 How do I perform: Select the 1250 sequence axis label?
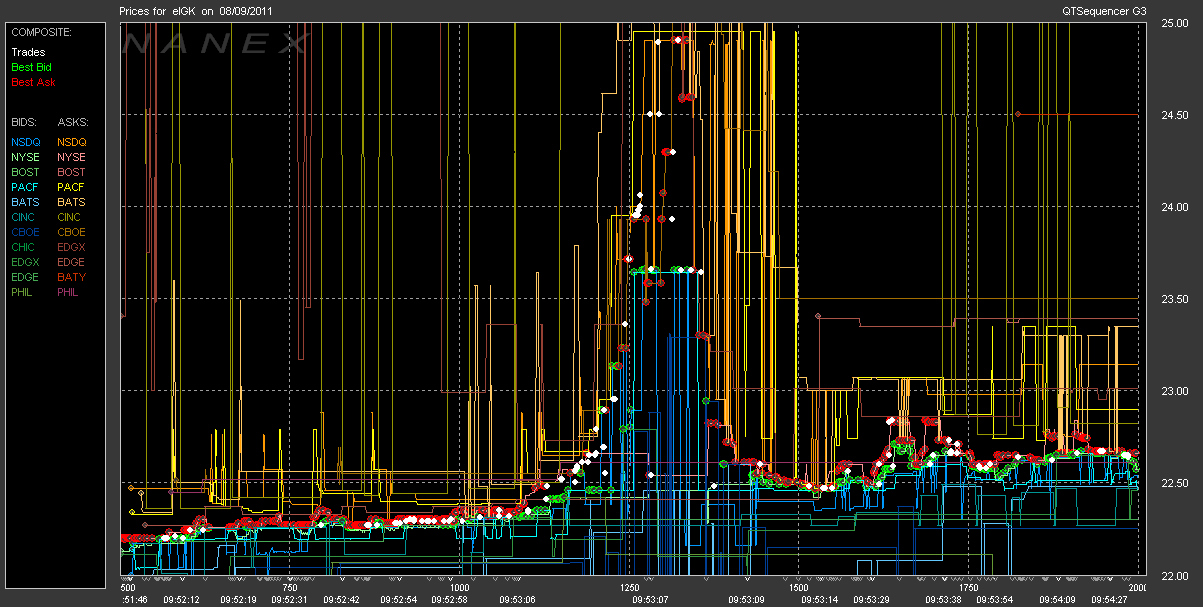click(x=629, y=588)
